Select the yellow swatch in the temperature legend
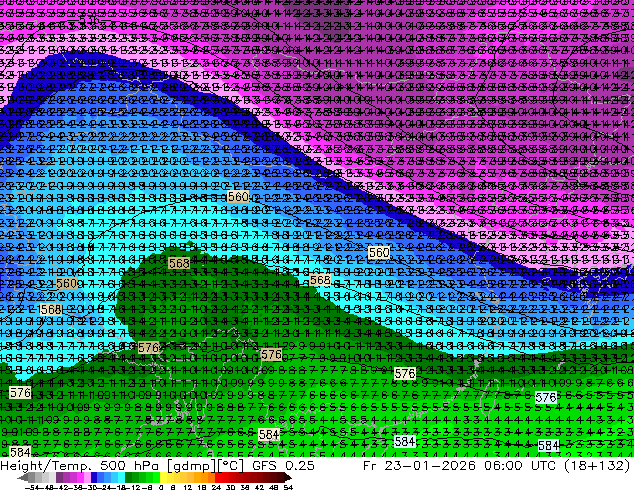Screen dimensions: 634x490 click(x=163, y=478)
